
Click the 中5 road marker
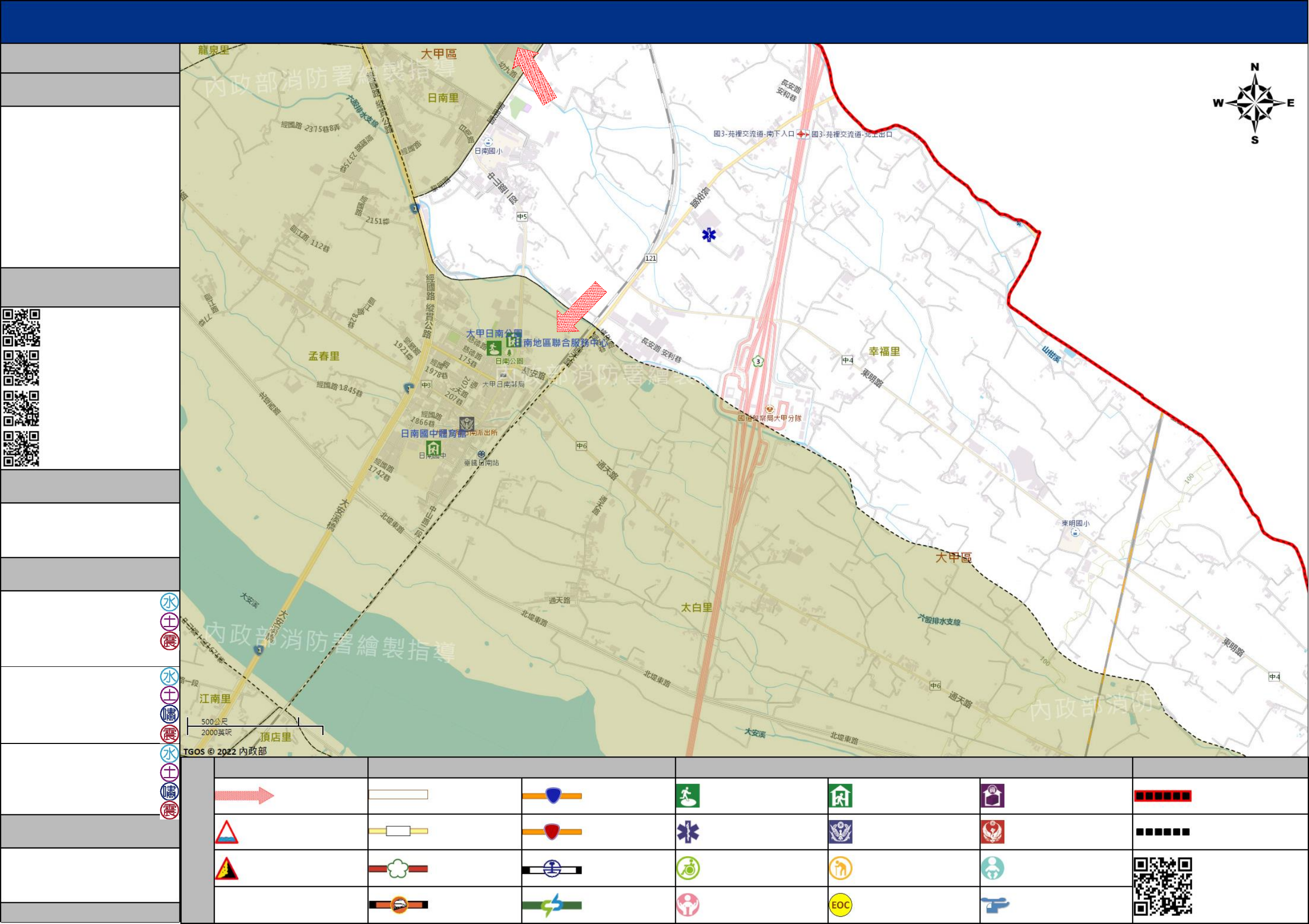(x=522, y=217)
